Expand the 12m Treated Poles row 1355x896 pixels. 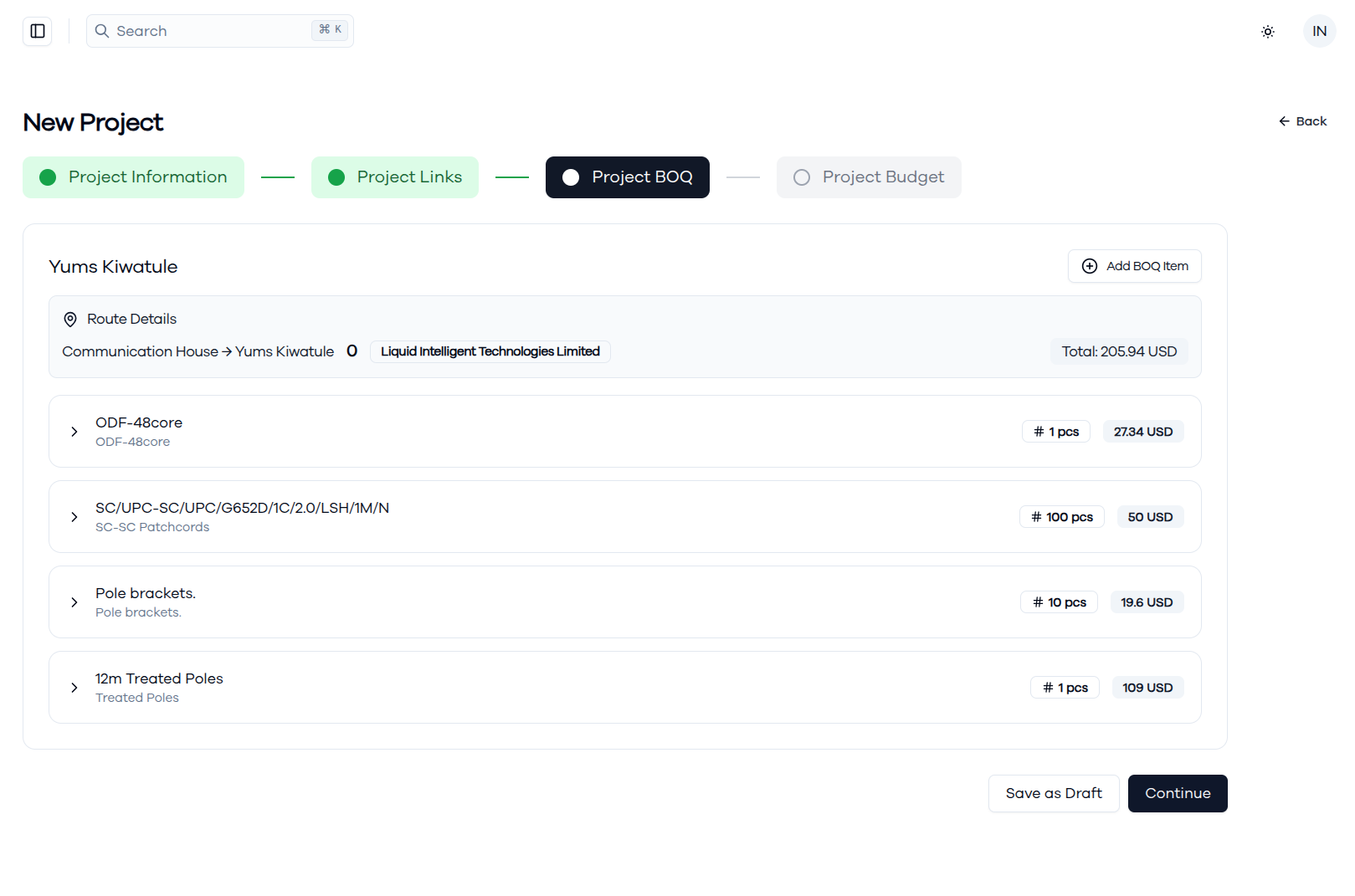pyautogui.click(x=625, y=688)
